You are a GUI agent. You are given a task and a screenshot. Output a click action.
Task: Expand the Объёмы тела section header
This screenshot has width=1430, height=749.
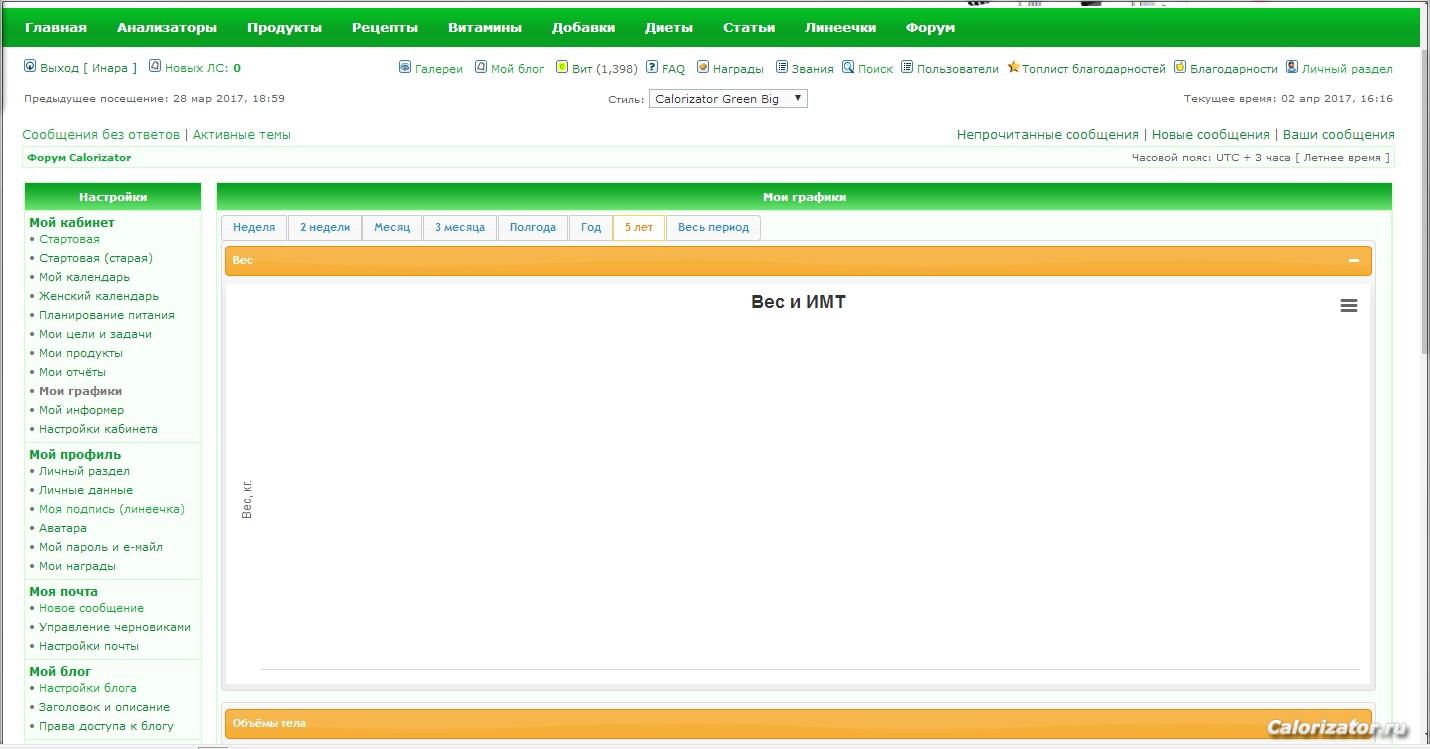point(797,723)
